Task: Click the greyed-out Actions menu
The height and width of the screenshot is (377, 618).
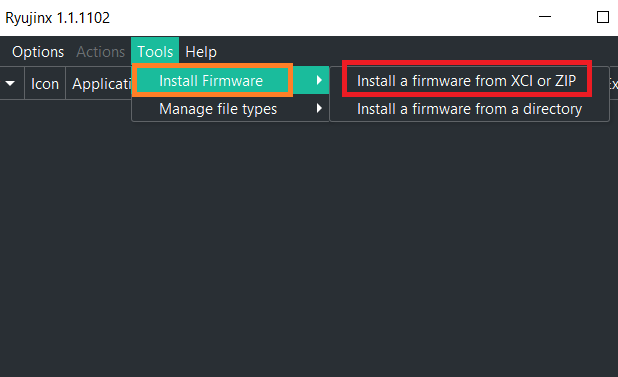Action: pyautogui.click(x=101, y=52)
